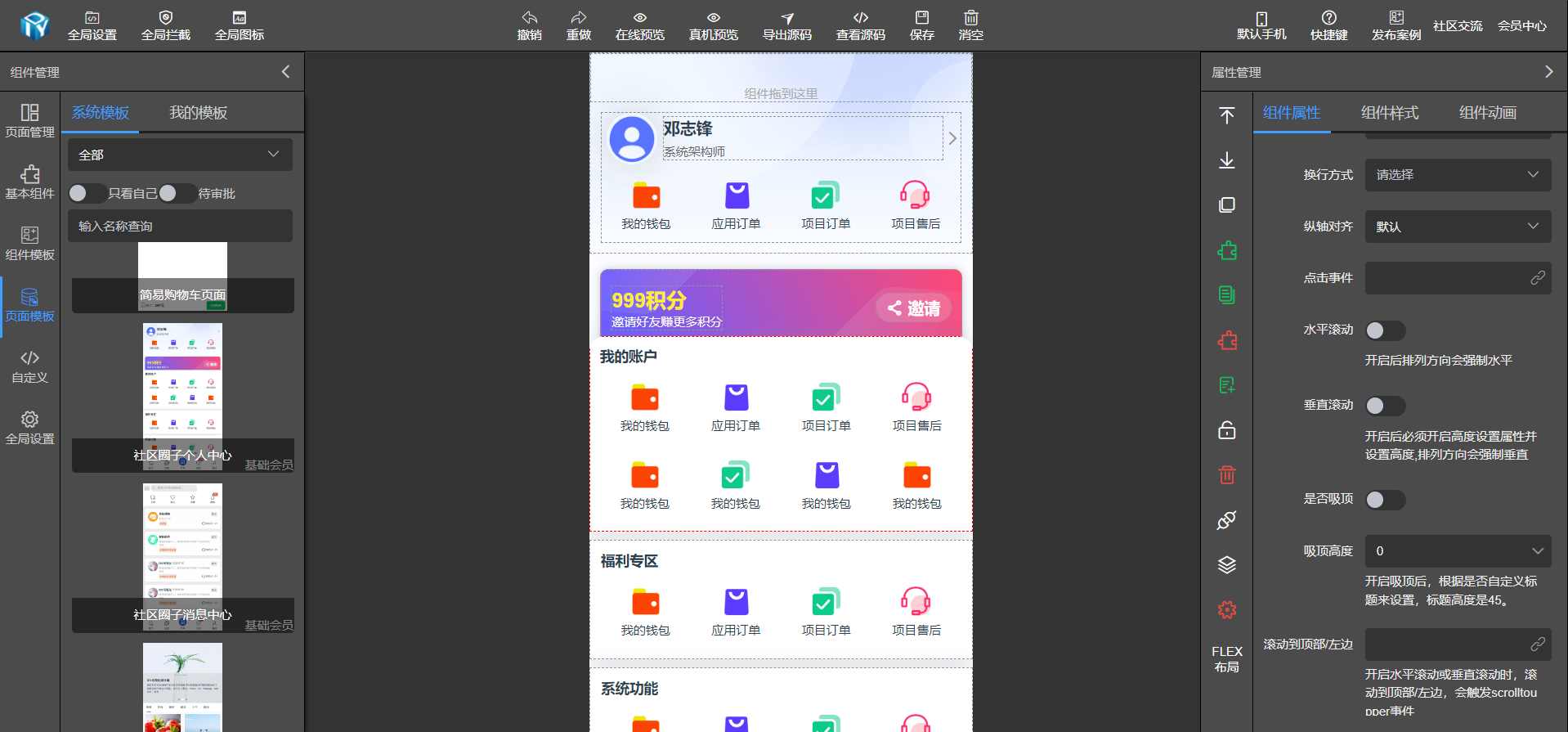The width and height of the screenshot is (1568, 732).
Task: Collapse the 组件管理 panel arrow
Action: (x=285, y=72)
